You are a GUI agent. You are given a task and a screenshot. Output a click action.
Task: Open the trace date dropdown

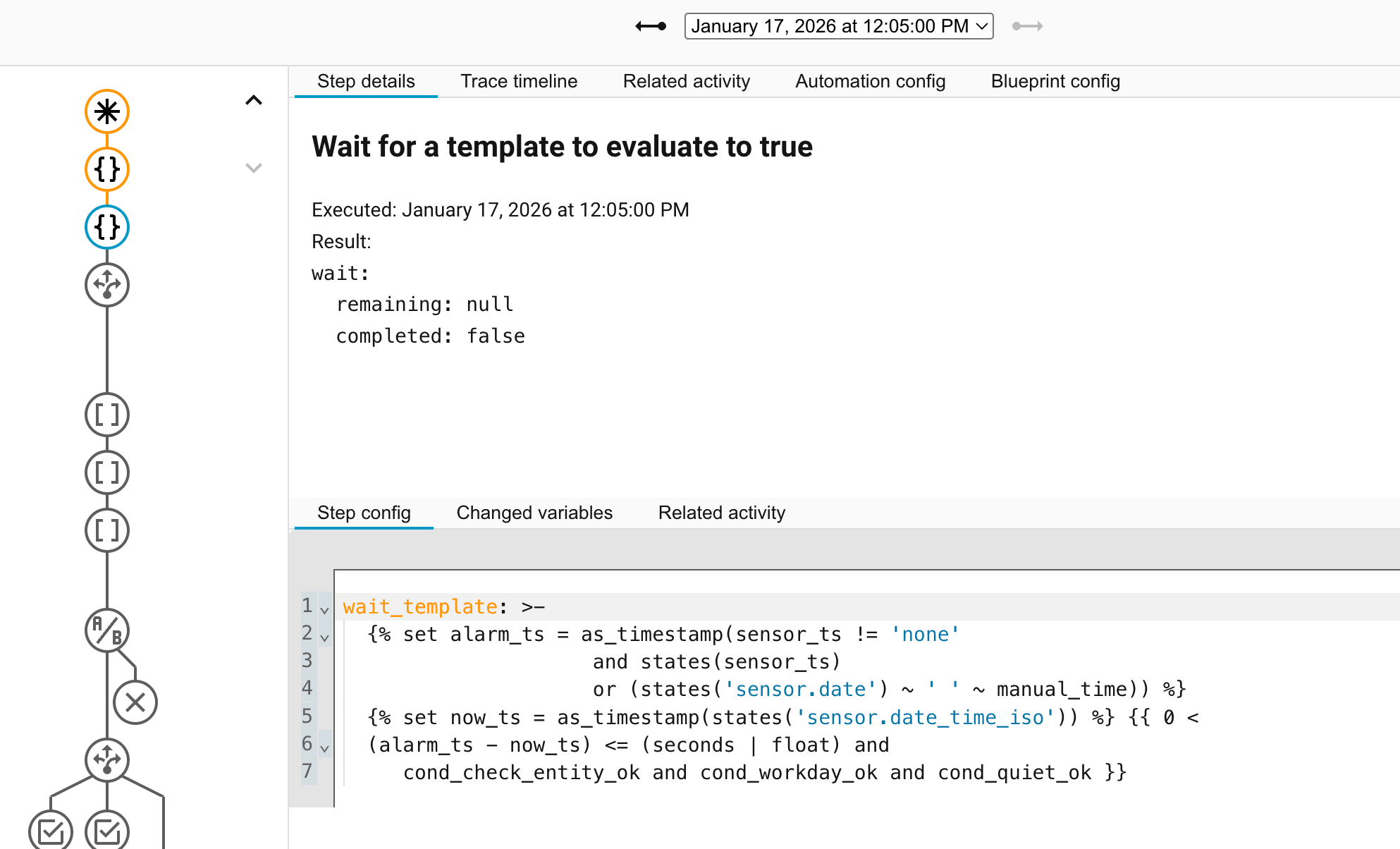point(838,26)
